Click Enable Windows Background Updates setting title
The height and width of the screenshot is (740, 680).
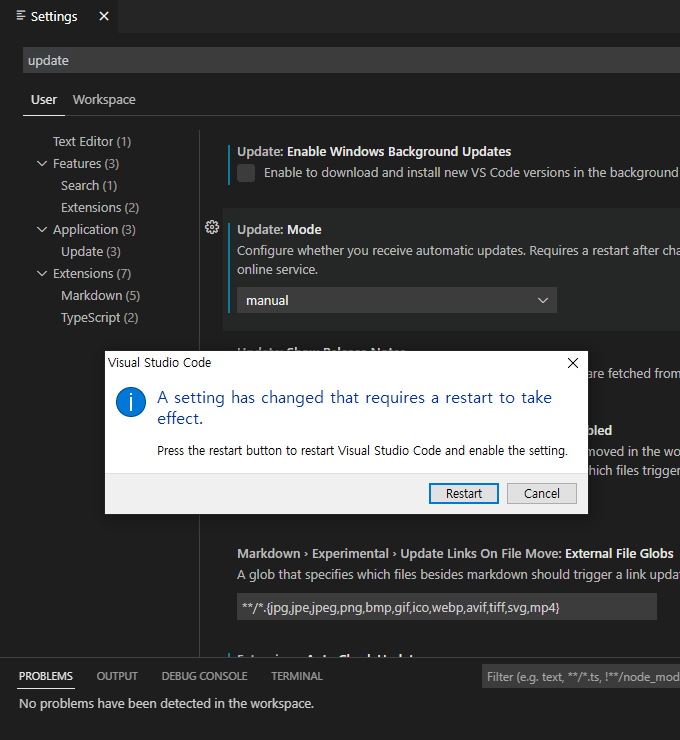[x=374, y=151]
